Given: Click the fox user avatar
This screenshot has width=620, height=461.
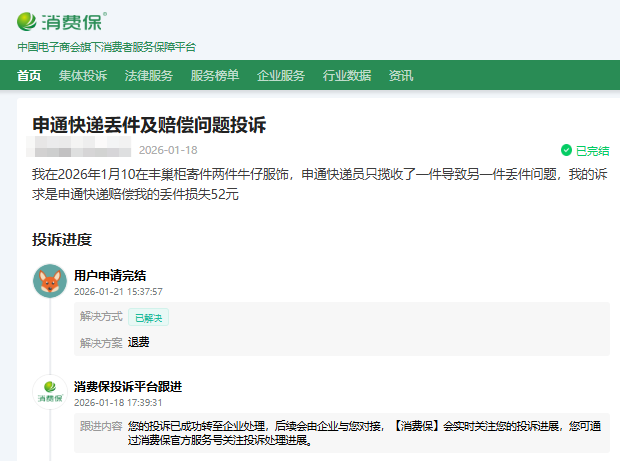Looking at the screenshot, I should click(x=50, y=282).
